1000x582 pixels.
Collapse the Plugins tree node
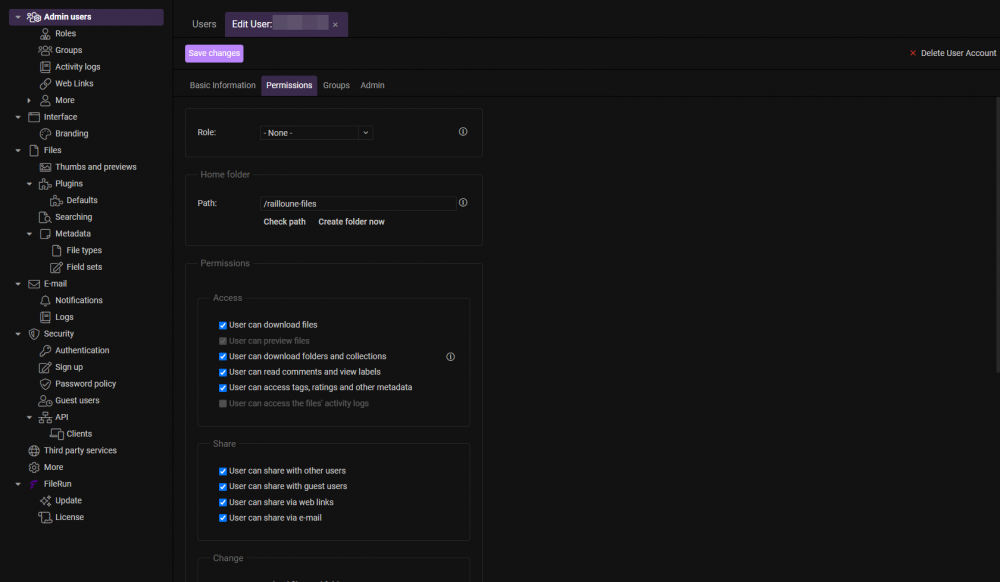click(x=29, y=184)
